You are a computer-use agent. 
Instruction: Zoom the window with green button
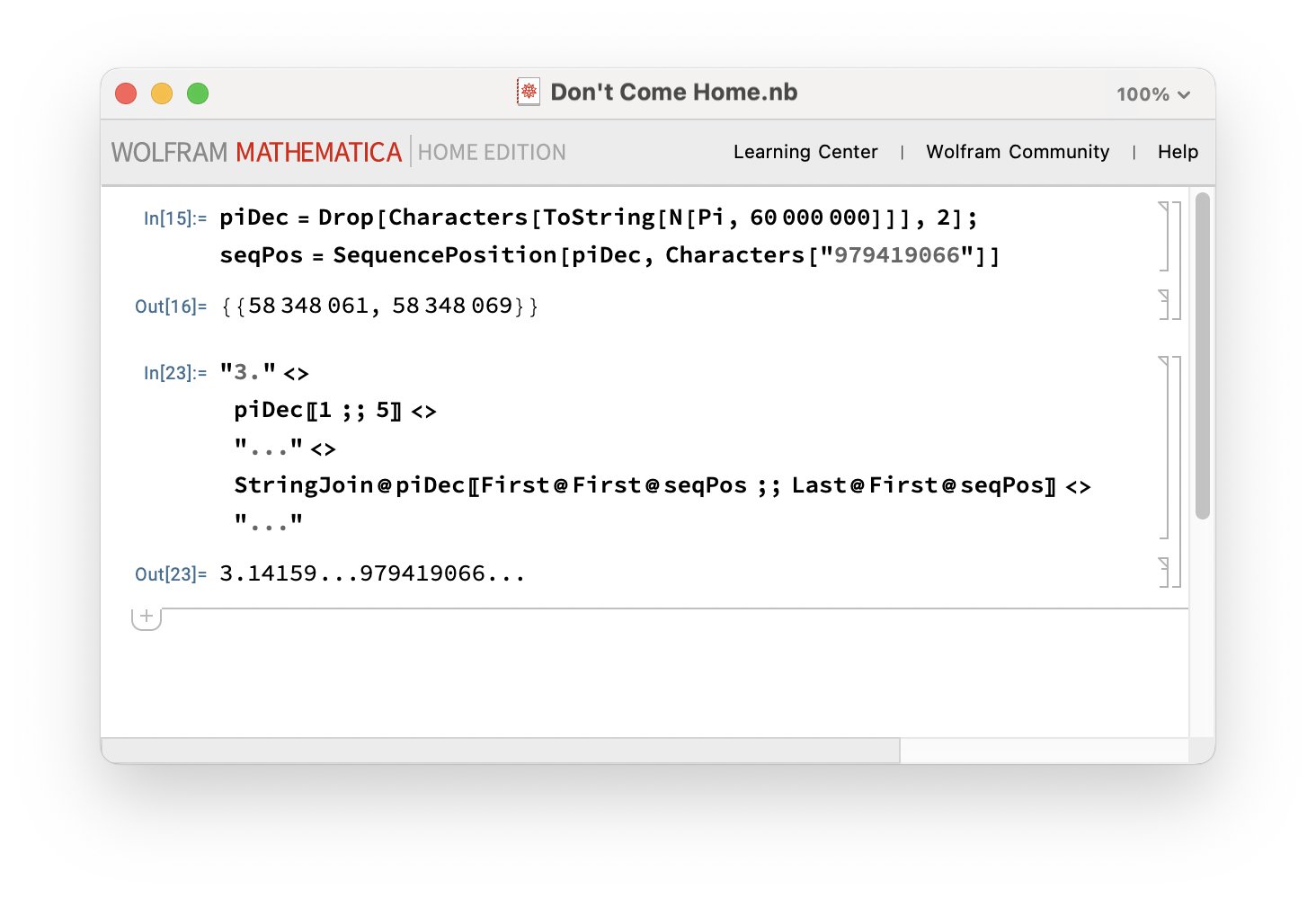pyautogui.click(x=198, y=93)
